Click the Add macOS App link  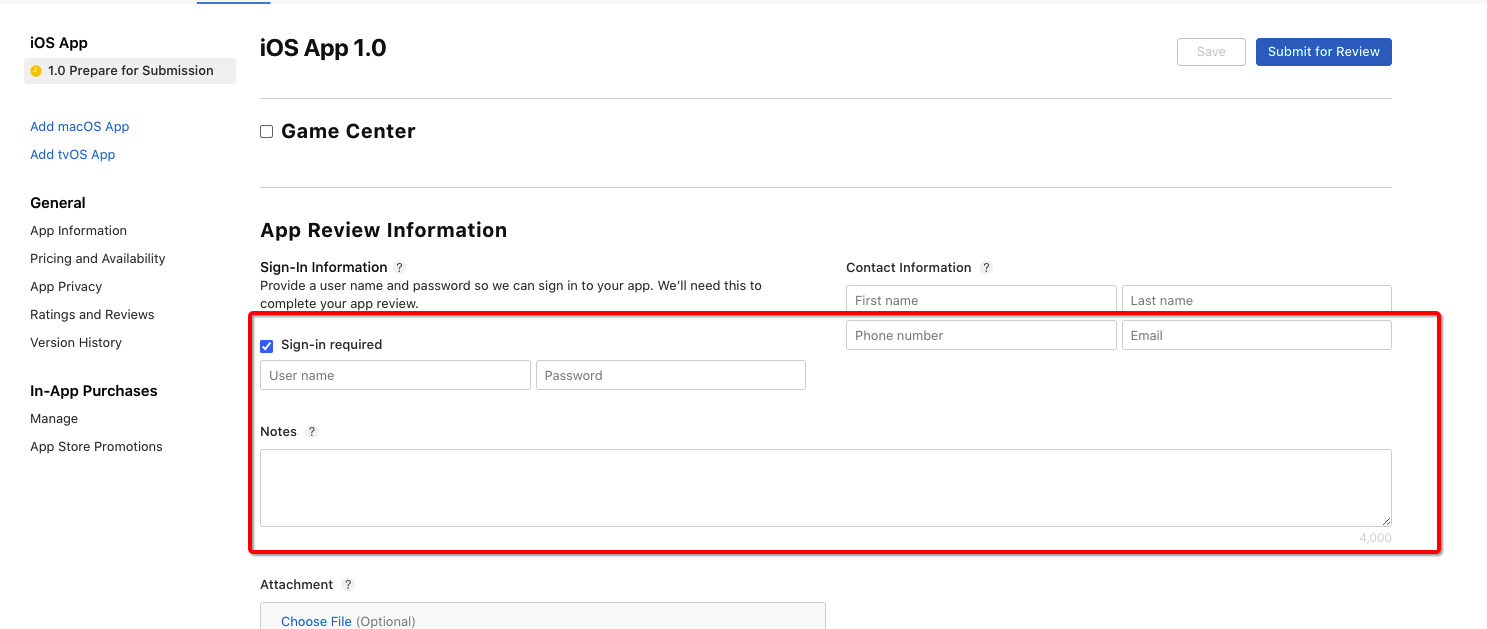pyautogui.click(x=79, y=127)
